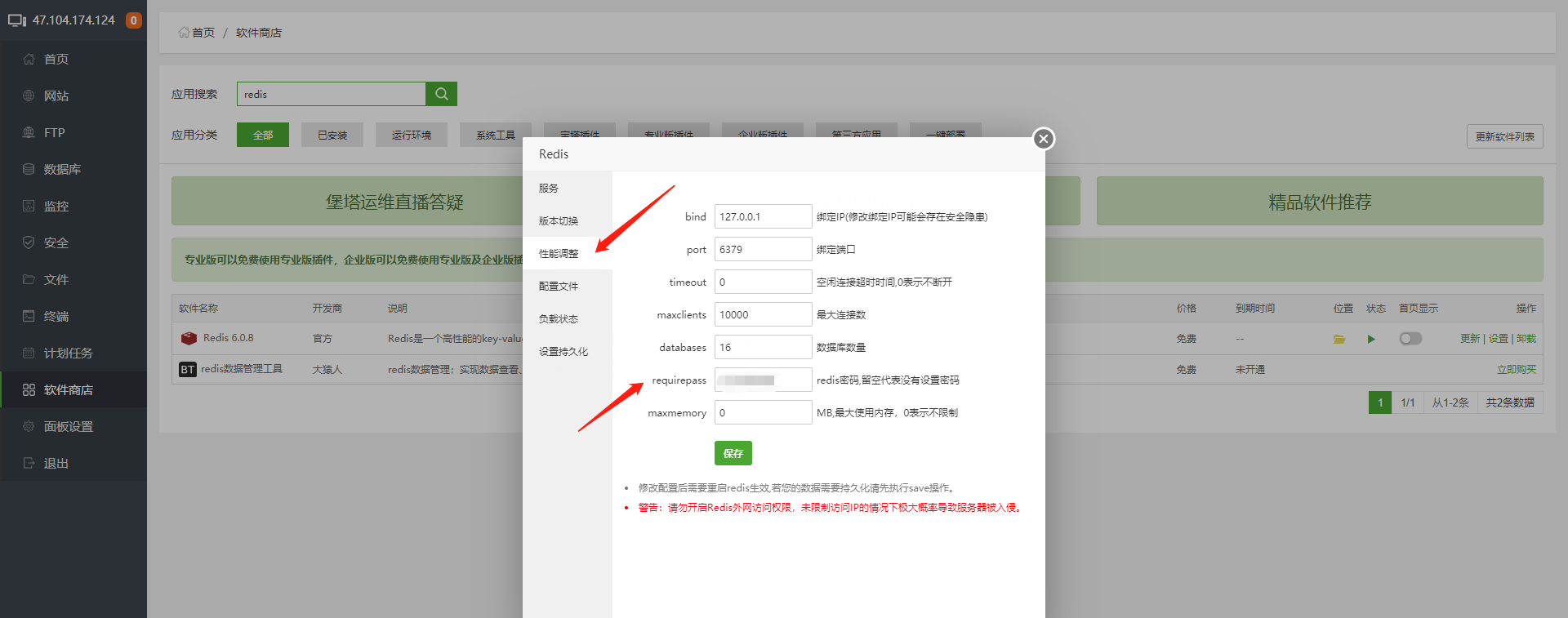Click the folder icon in the Redis row
Viewport: 1568px width, 618px height.
(1339, 339)
